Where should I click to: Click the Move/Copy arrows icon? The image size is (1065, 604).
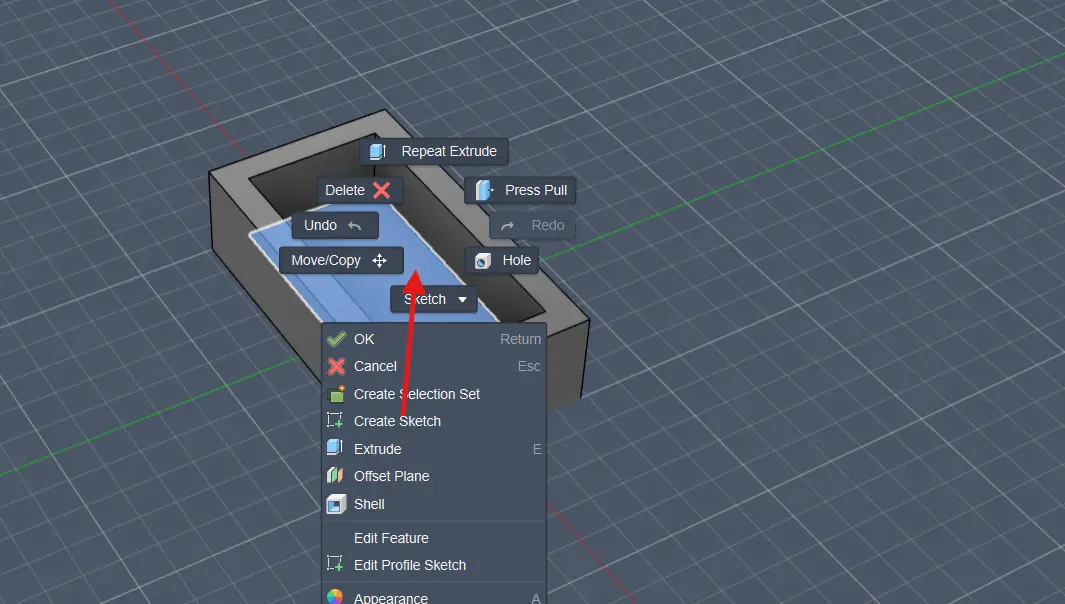coord(380,260)
